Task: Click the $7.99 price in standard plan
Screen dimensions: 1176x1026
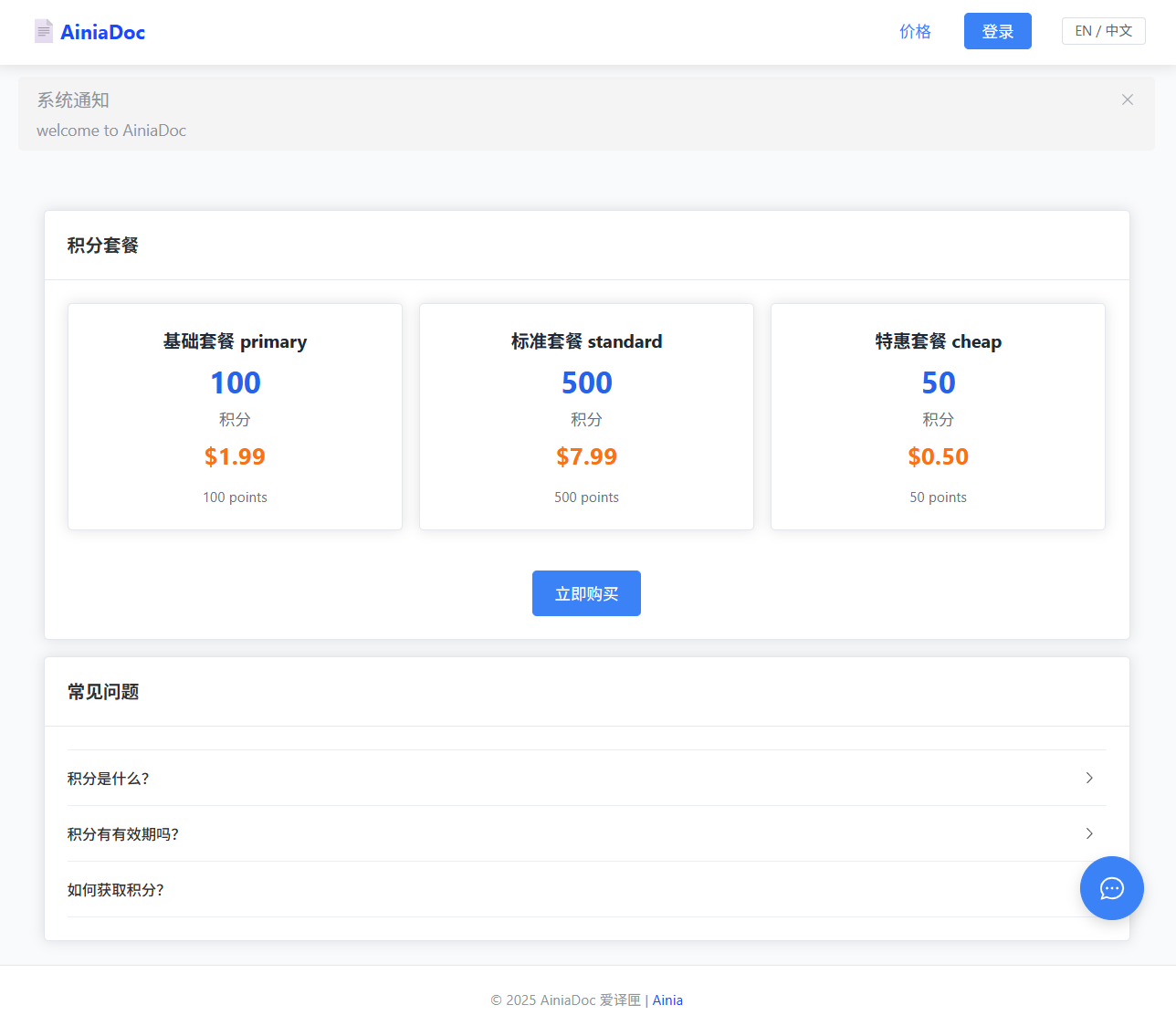Action: coord(586,456)
